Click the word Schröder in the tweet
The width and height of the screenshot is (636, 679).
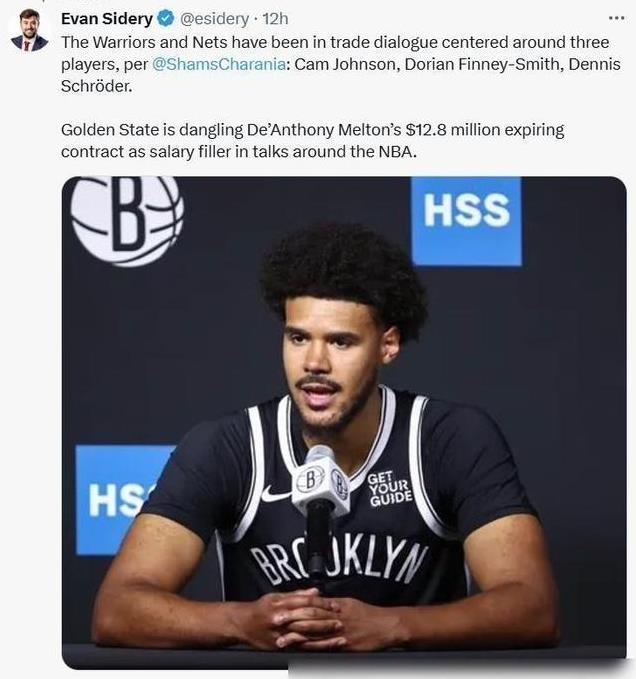point(96,86)
